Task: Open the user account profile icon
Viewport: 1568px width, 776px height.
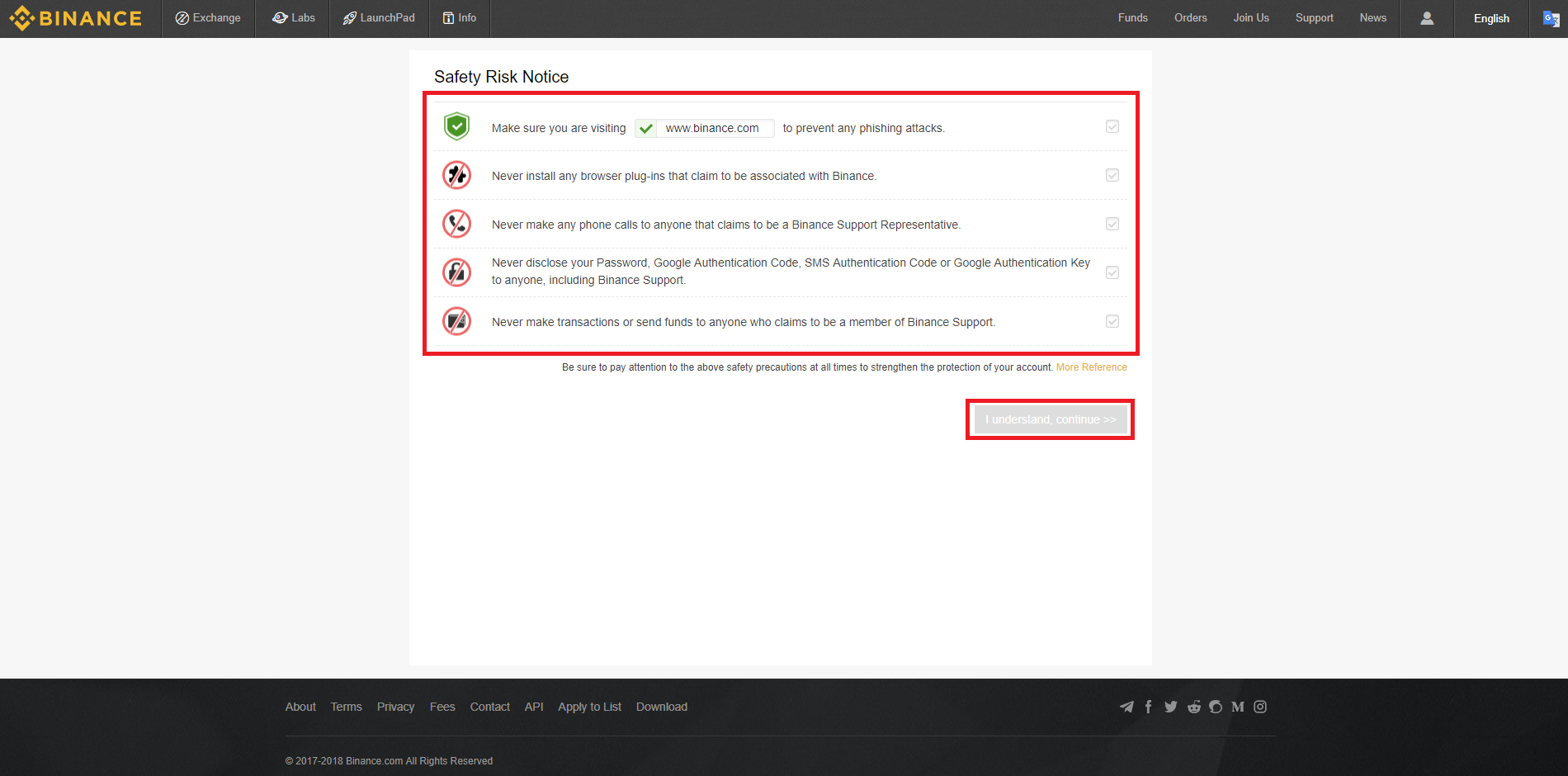Action: [1426, 18]
